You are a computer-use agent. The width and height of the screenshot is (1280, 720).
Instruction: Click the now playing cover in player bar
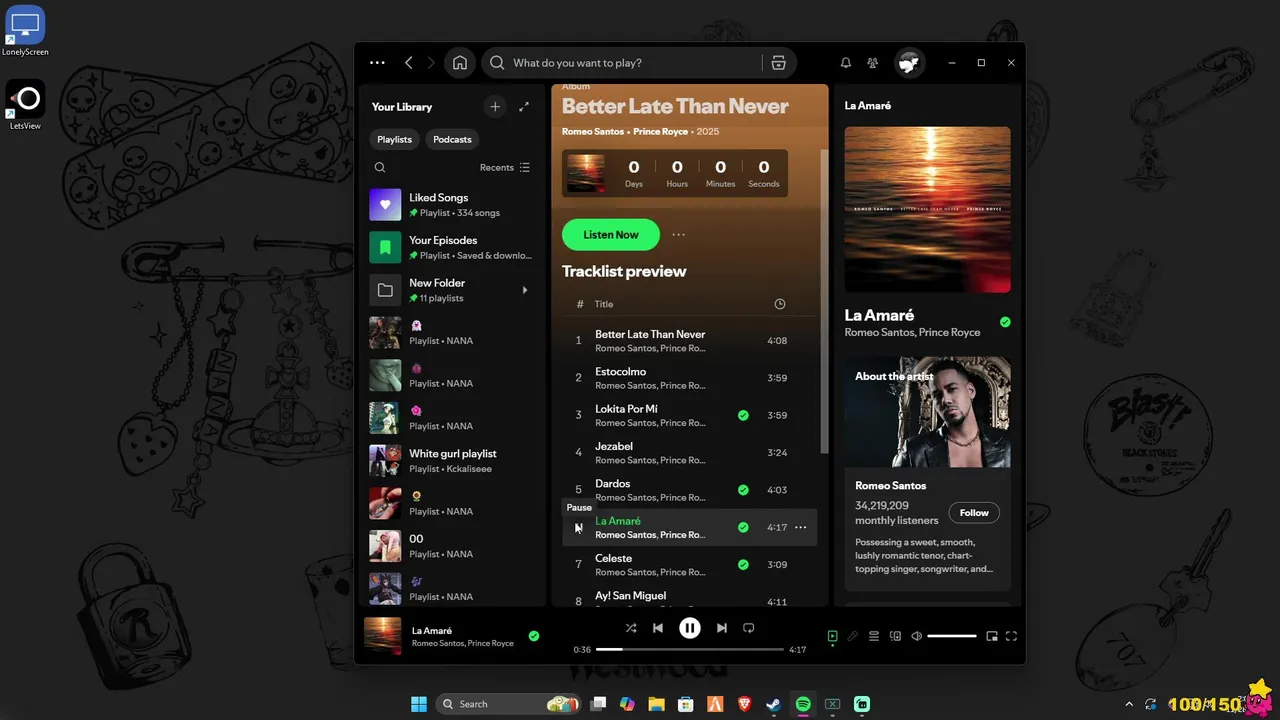tap(382, 636)
